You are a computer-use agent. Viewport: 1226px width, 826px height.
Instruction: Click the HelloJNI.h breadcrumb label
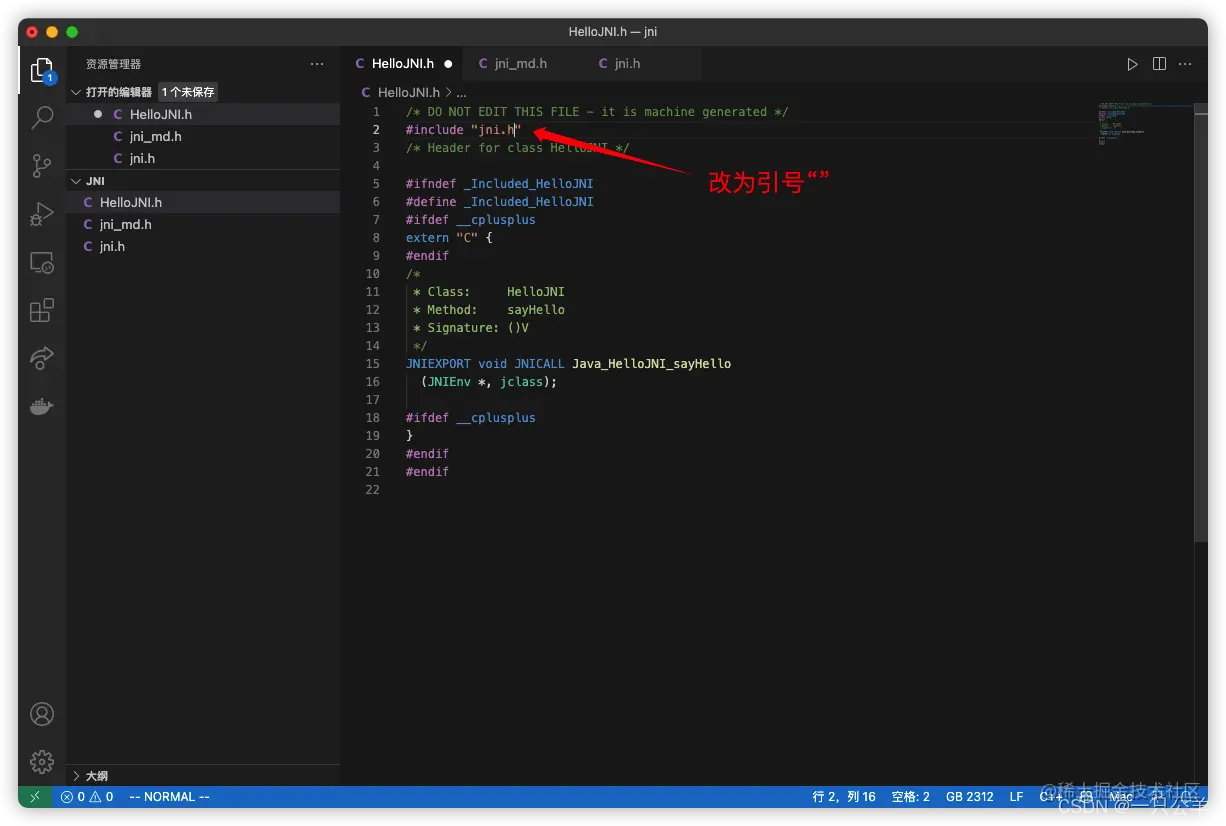[x=409, y=92]
